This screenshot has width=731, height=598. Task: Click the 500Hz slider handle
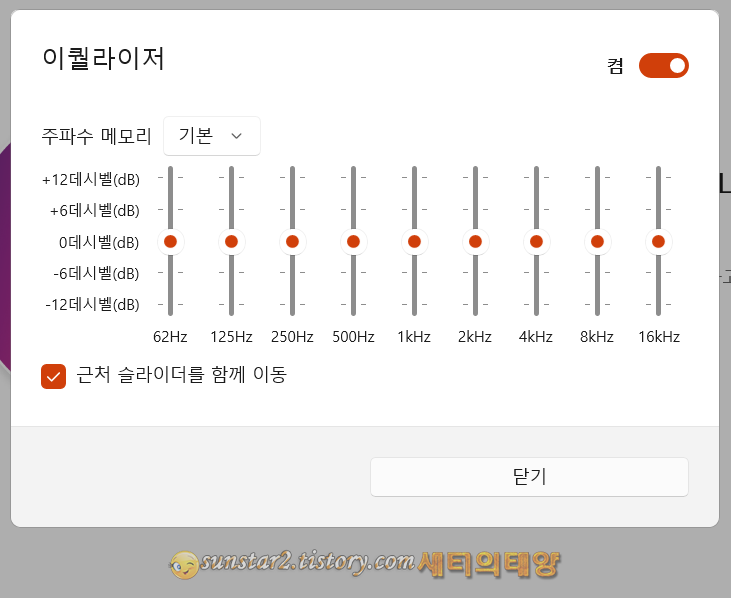pos(353,241)
